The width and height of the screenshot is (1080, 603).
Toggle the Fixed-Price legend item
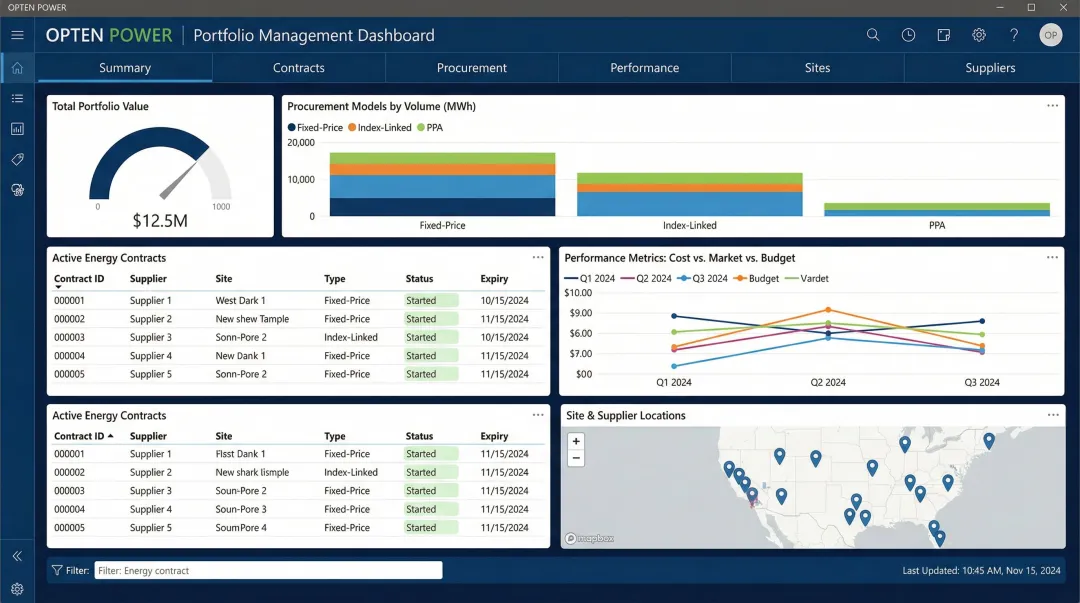coord(314,127)
